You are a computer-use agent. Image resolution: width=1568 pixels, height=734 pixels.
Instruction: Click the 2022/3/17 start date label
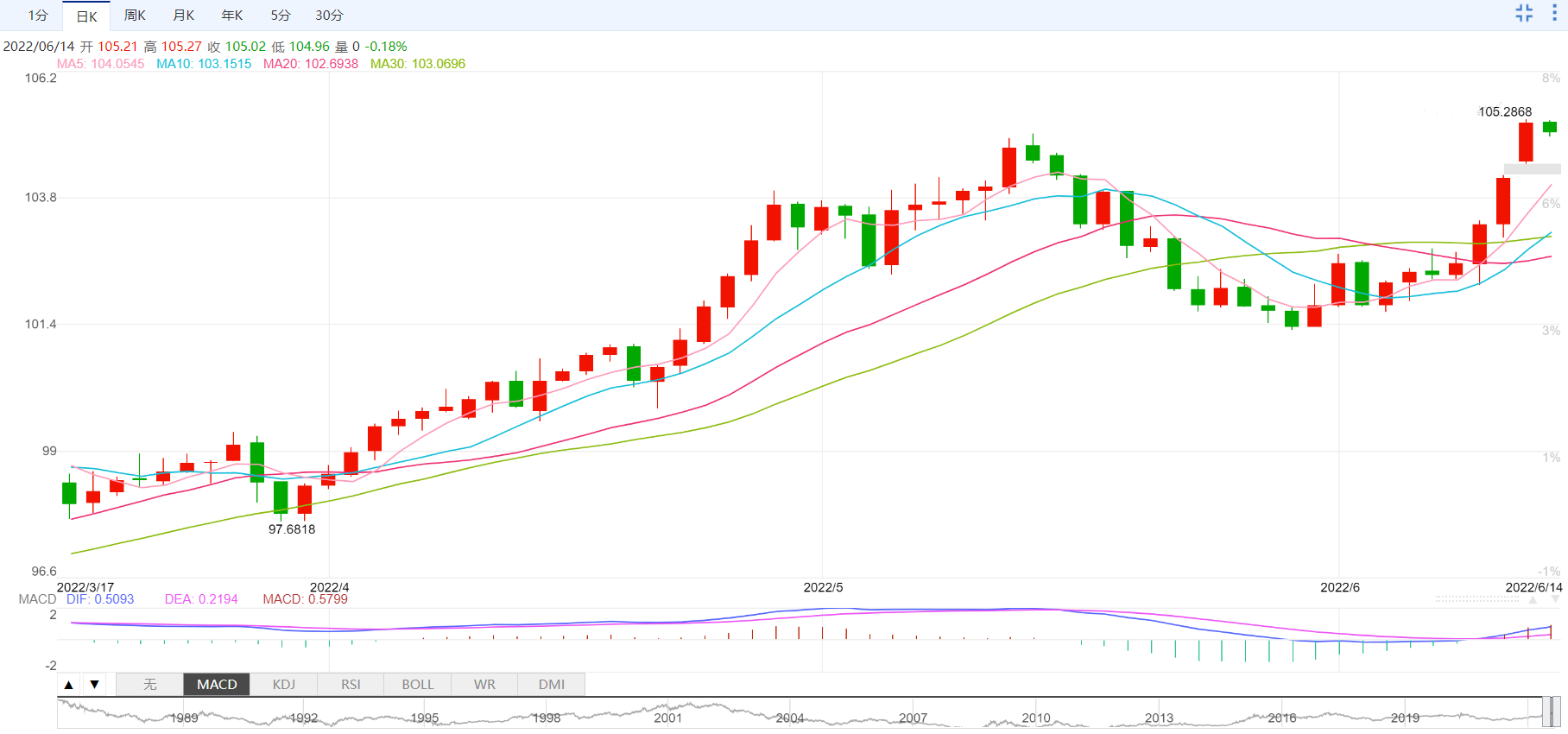click(x=85, y=587)
